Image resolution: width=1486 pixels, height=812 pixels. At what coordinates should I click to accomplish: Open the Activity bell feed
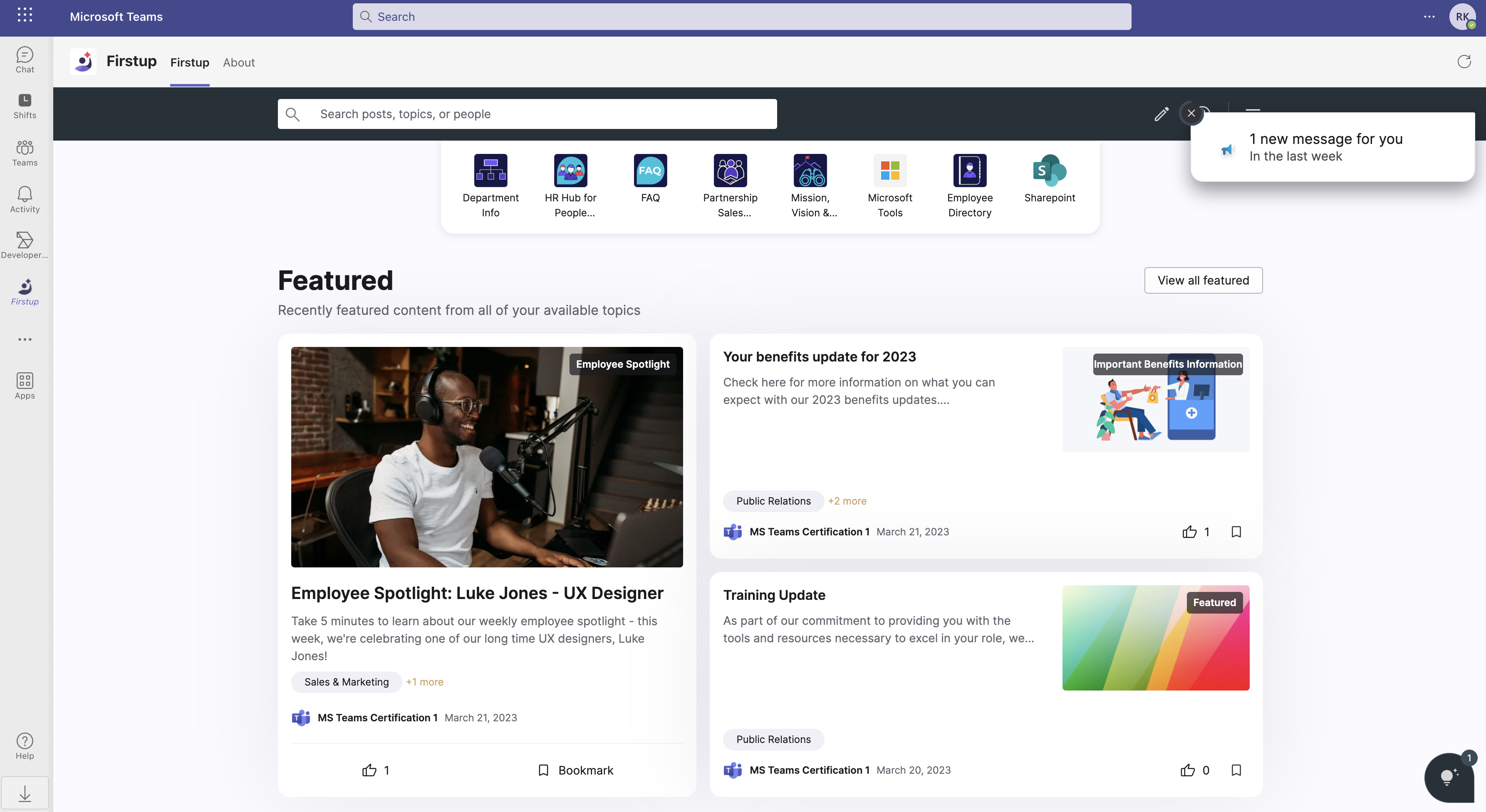click(25, 200)
